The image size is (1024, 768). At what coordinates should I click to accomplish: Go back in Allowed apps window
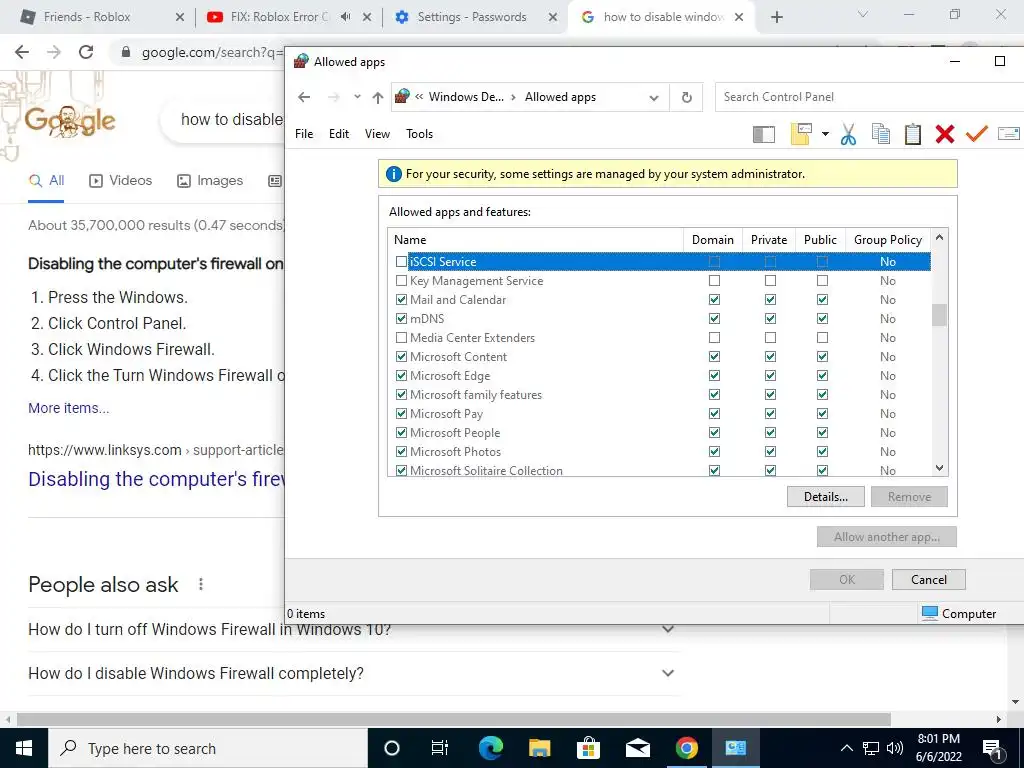(304, 97)
